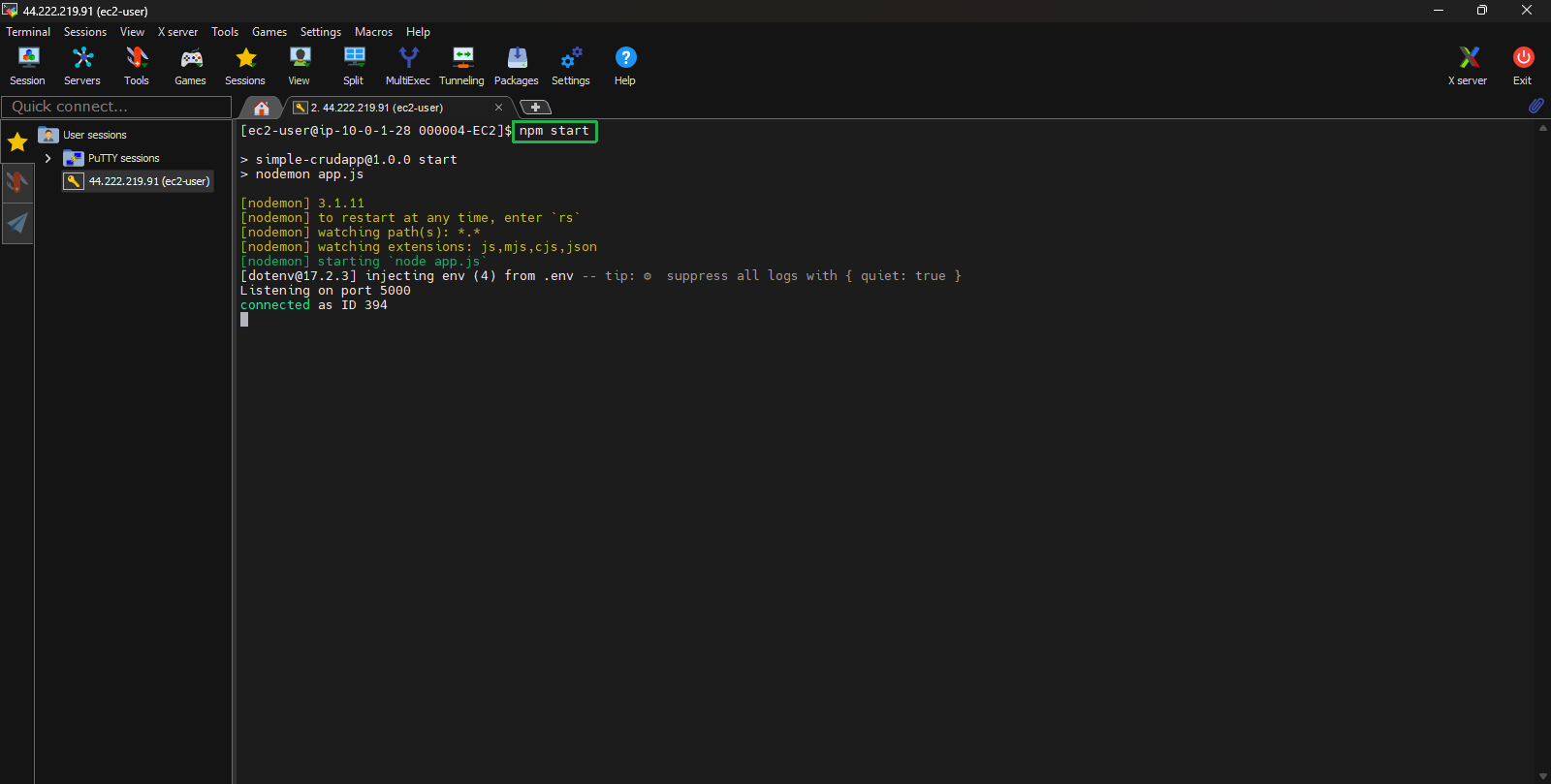Open the Help menu in menu bar
Screen dimensions: 1551x784
[x=418, y=32]
